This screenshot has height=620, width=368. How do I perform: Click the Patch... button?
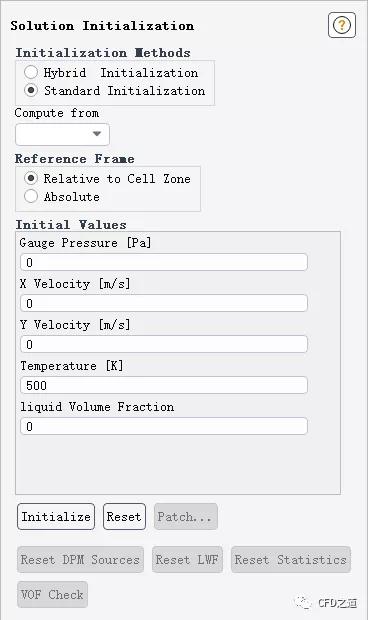coord(185,516)
